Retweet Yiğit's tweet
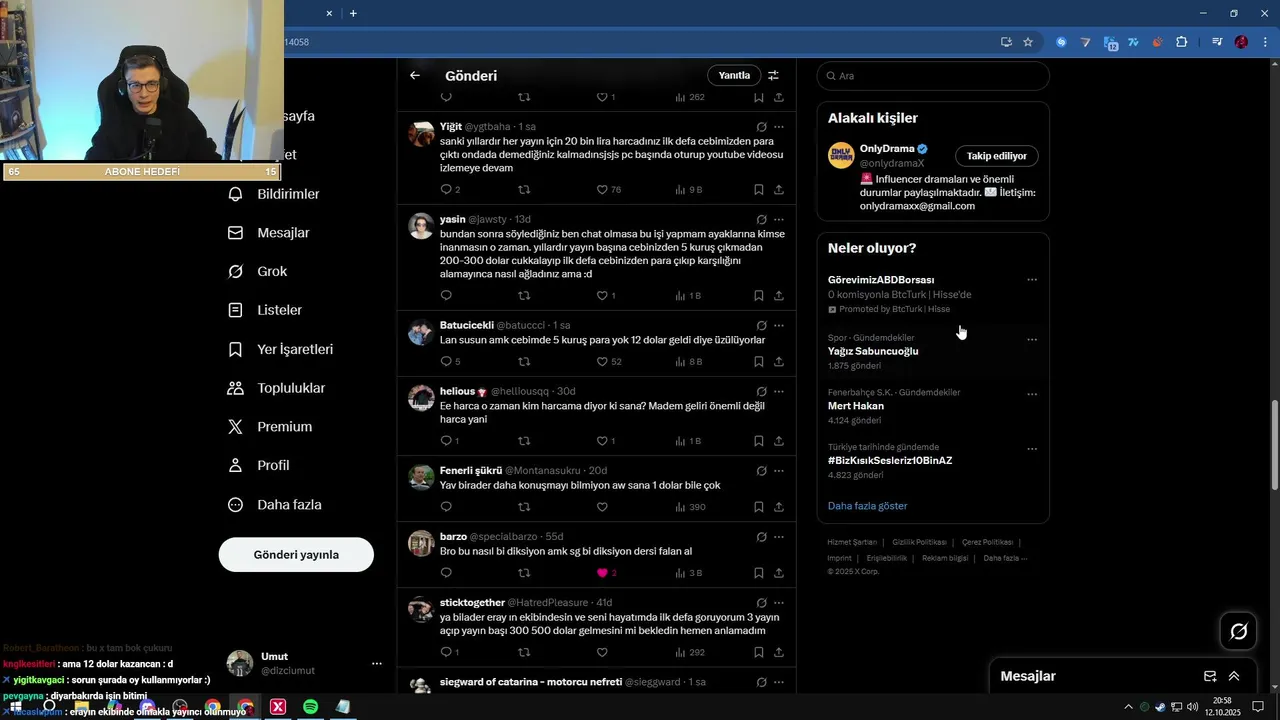 tap(524, 189)
